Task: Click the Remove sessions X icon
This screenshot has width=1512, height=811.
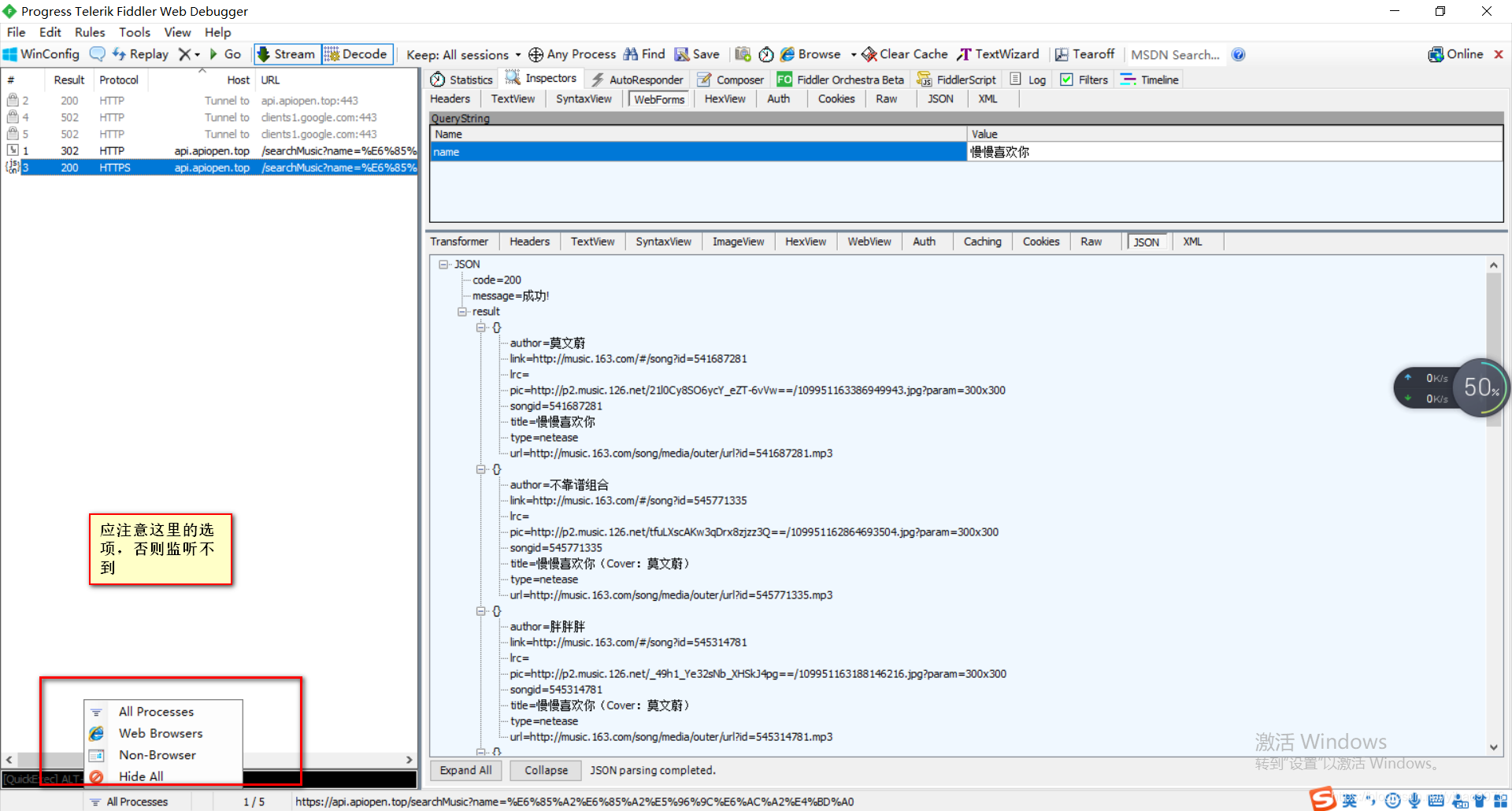Action: tap(184, 54)
